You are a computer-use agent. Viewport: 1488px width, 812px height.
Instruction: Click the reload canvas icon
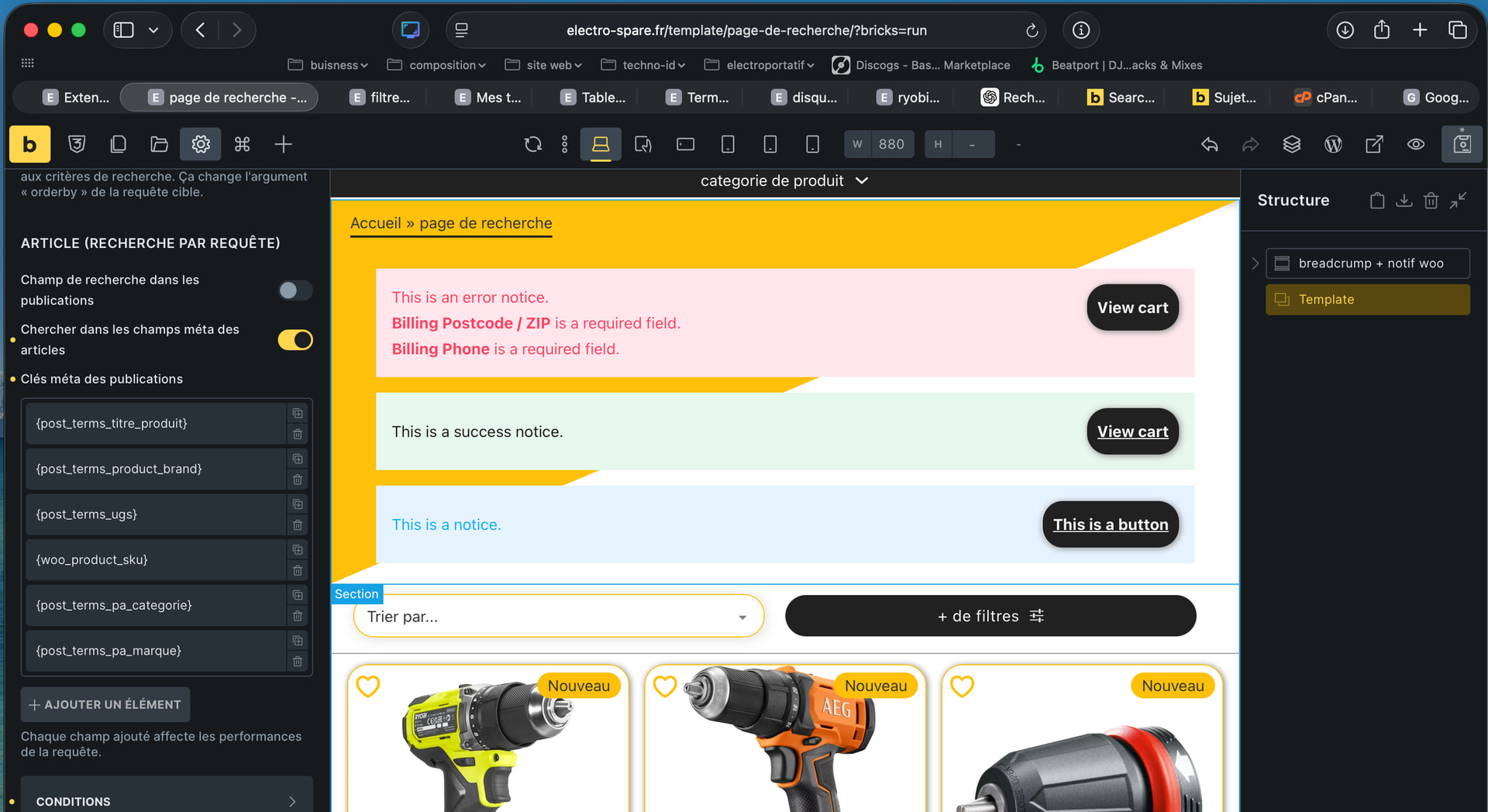click(x=532, y=144)
